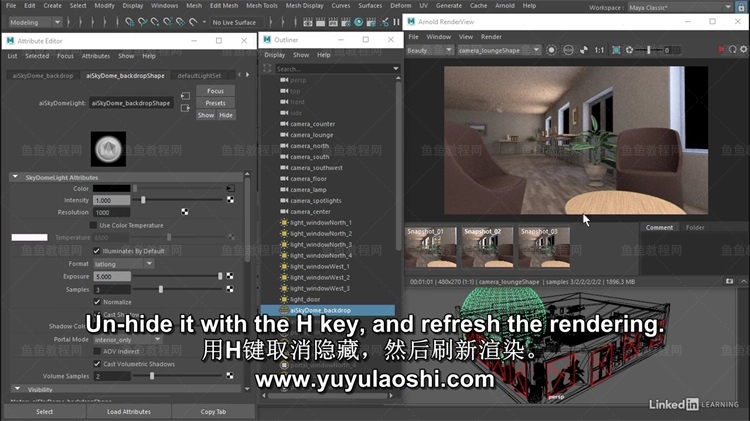
Task: Open the Arnold menu in main menu bar
Action: click(x=505, y=6)
